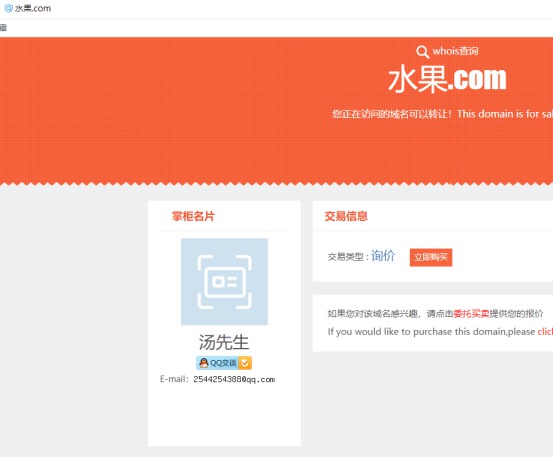This screenshot has height=458, width=553.
Task: Open the whois查询 link
Action: [455, 51]
